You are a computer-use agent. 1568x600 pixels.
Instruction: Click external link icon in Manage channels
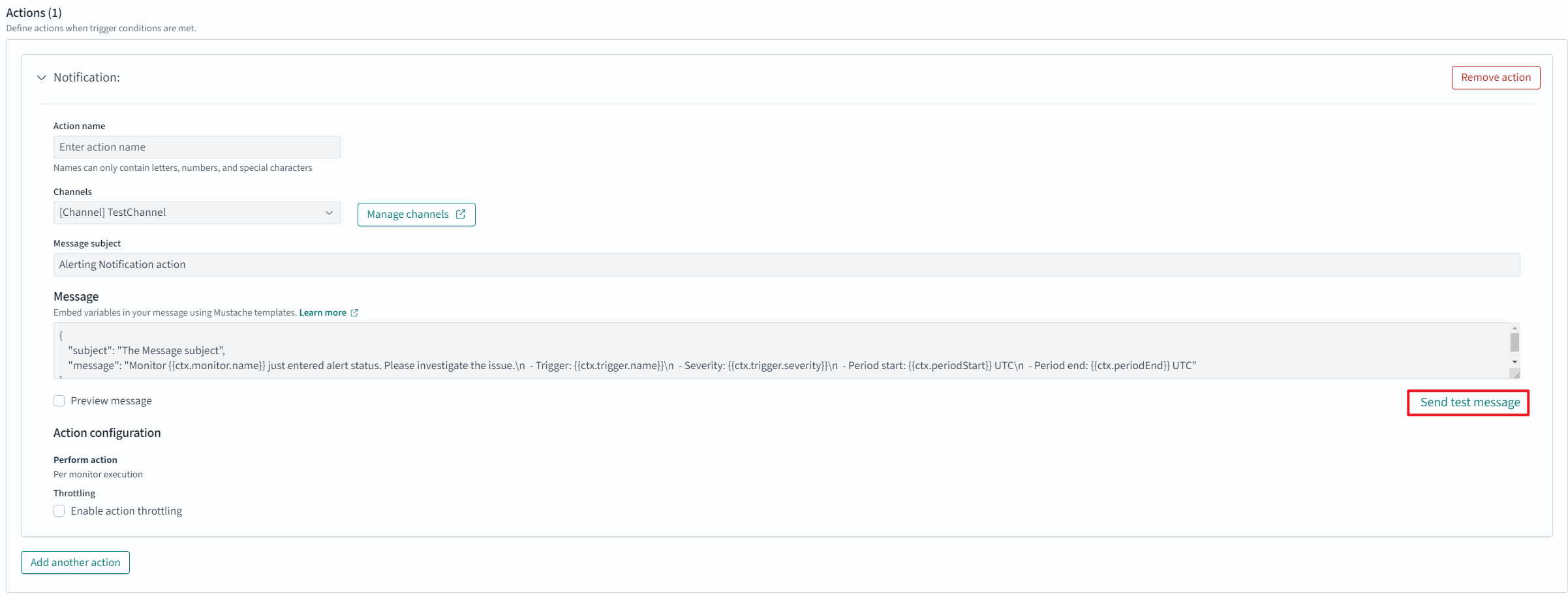(x=461, y=215)
